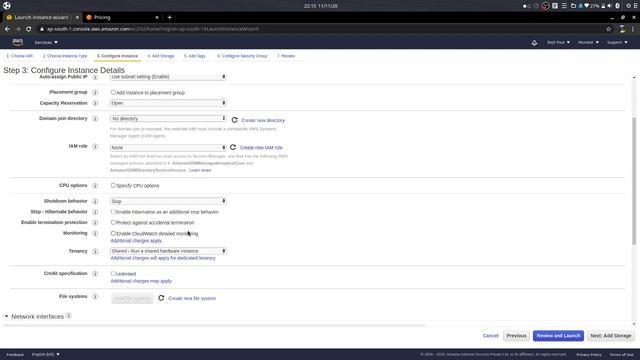The image size is (640, 360).
Task: Collapse the Network interfaces section
Action: tap(6, 316)
